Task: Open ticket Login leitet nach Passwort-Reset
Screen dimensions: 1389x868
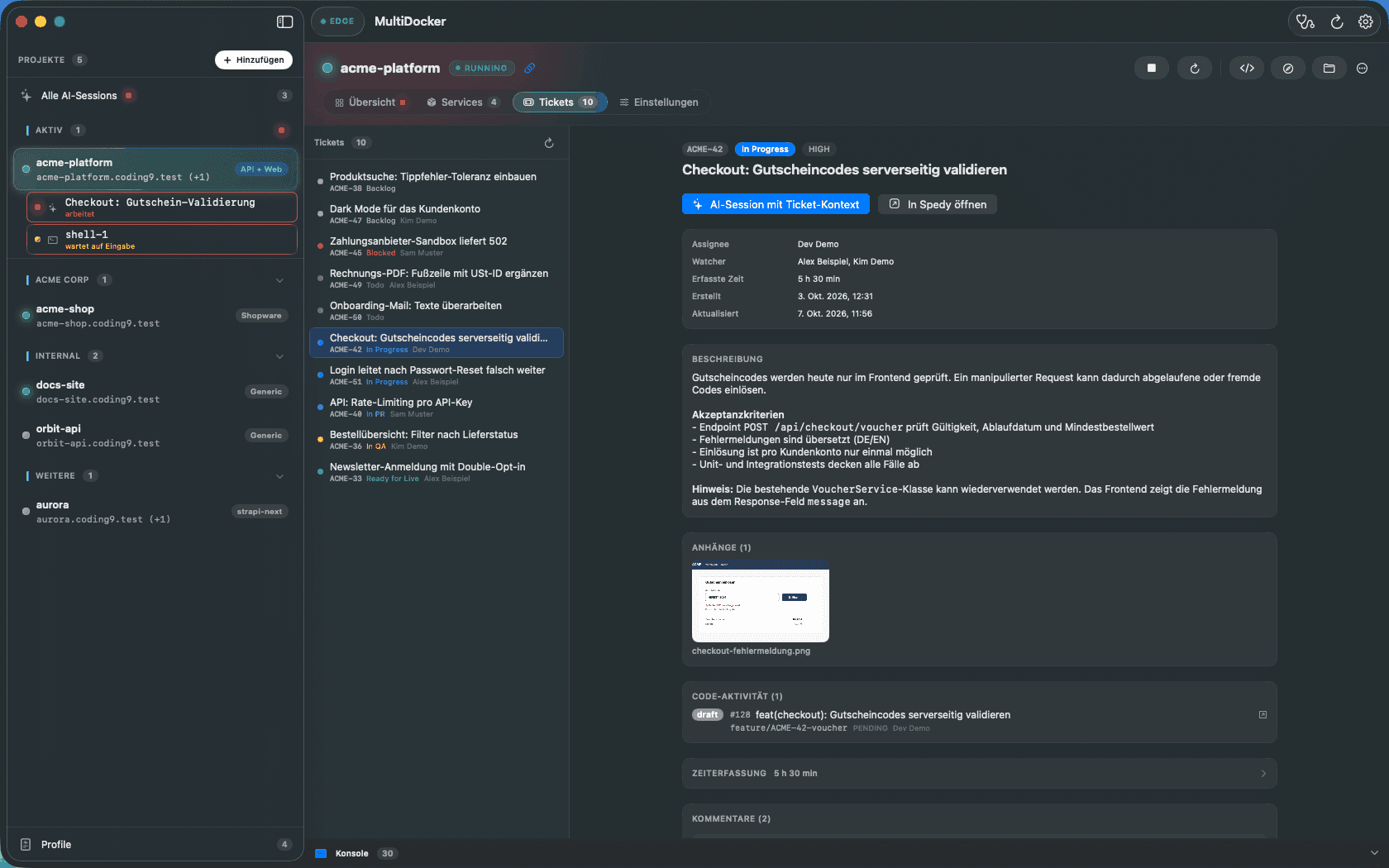Action: [x=437, y=375]
